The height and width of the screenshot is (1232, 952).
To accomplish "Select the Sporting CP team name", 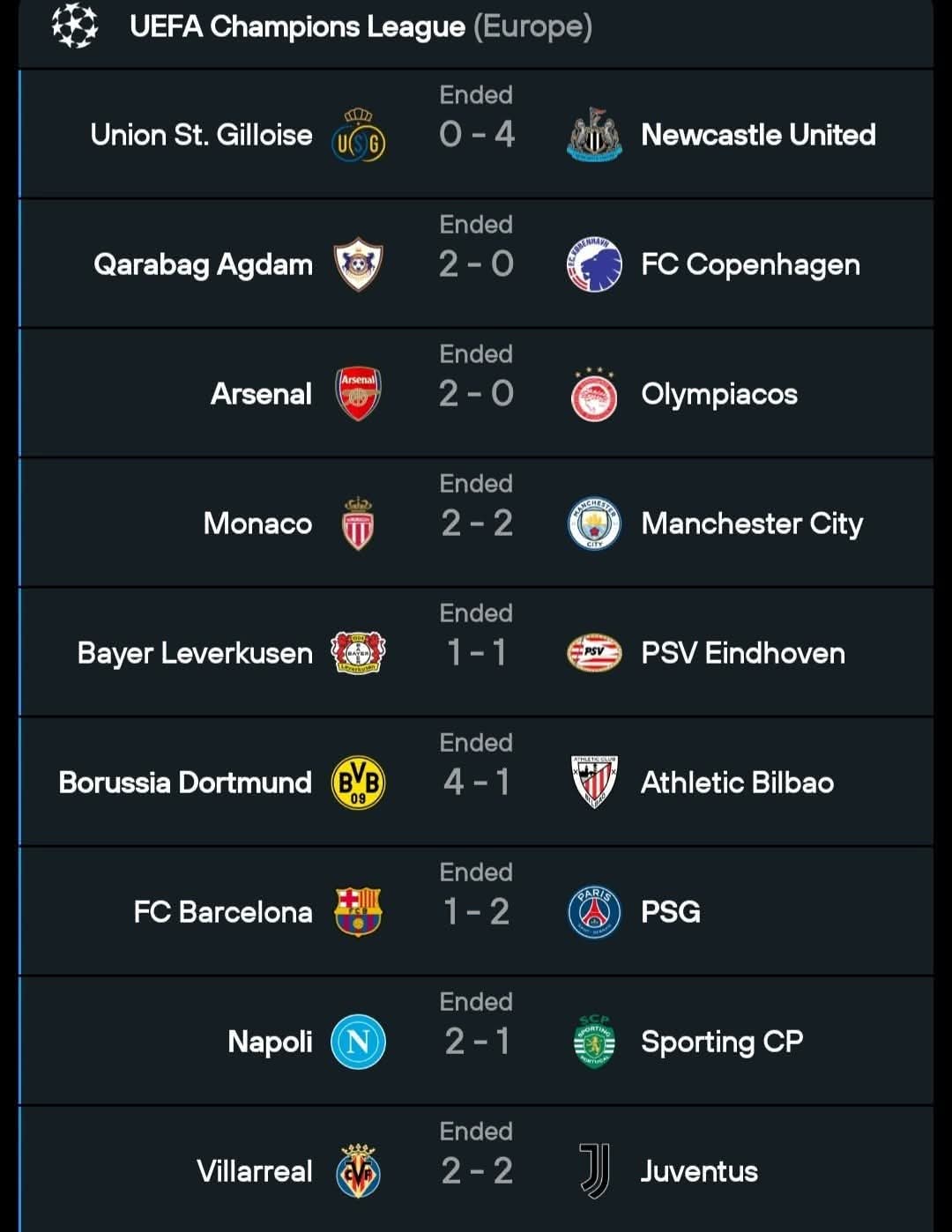I will click(x=722, y=1042).
